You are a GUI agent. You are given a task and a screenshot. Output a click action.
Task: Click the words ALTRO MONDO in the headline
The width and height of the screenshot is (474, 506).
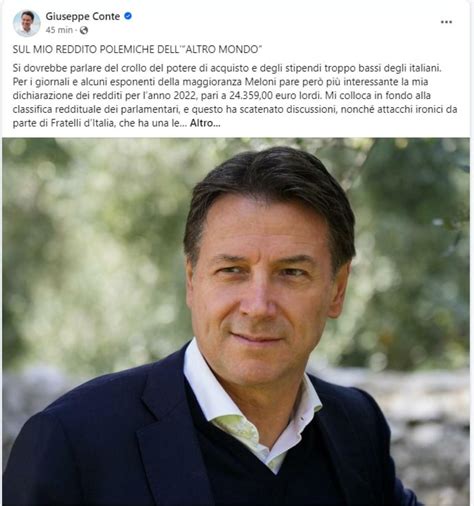(222, 49)
